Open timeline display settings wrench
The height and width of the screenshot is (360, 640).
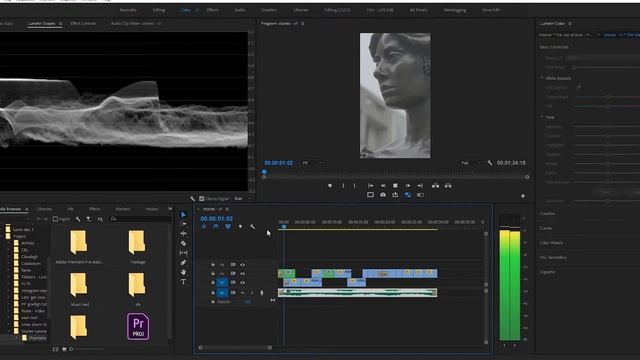252,227
